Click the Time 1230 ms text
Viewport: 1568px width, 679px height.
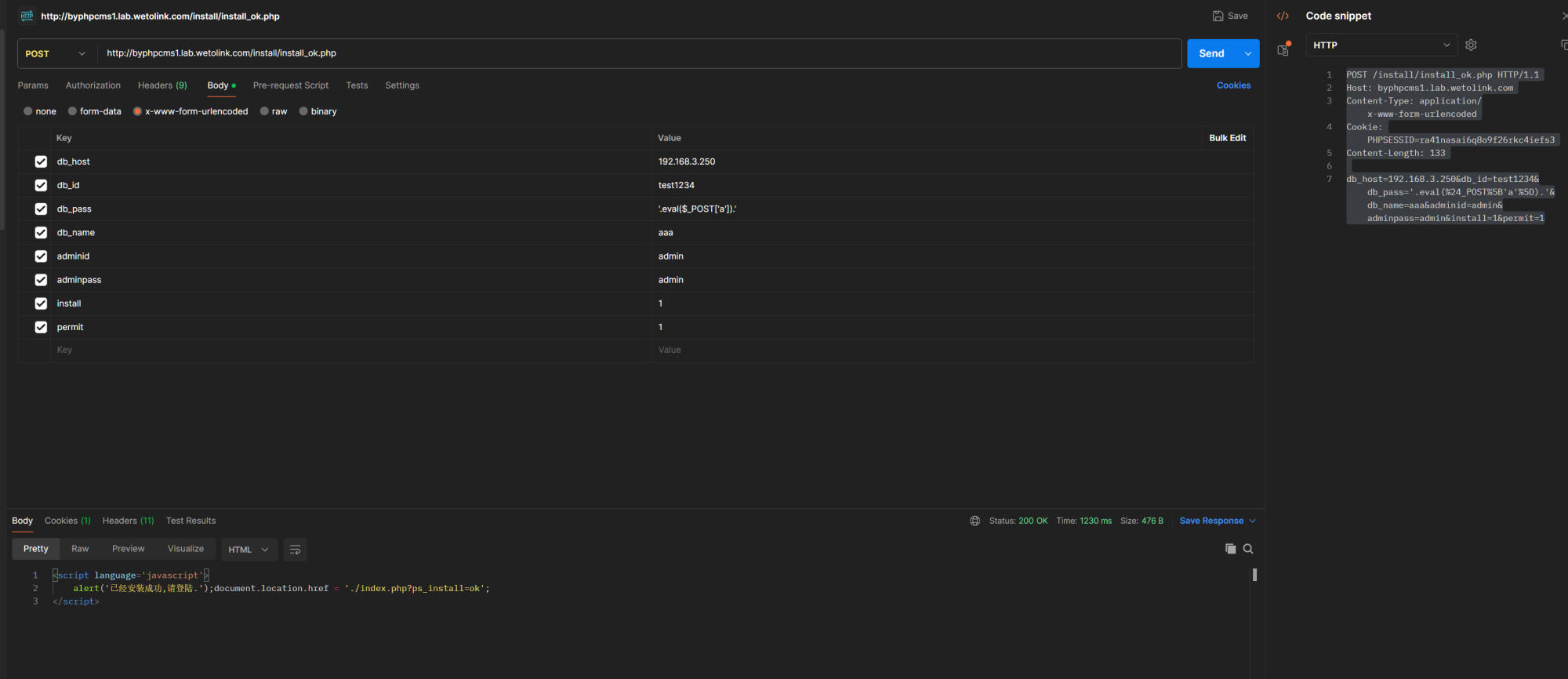[x=1083, y=521]
